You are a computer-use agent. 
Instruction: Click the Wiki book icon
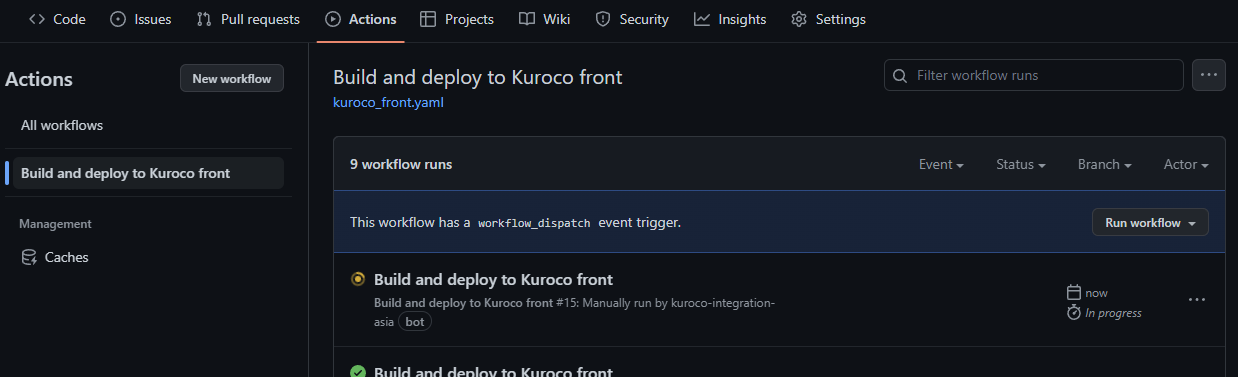coord(527,19)
